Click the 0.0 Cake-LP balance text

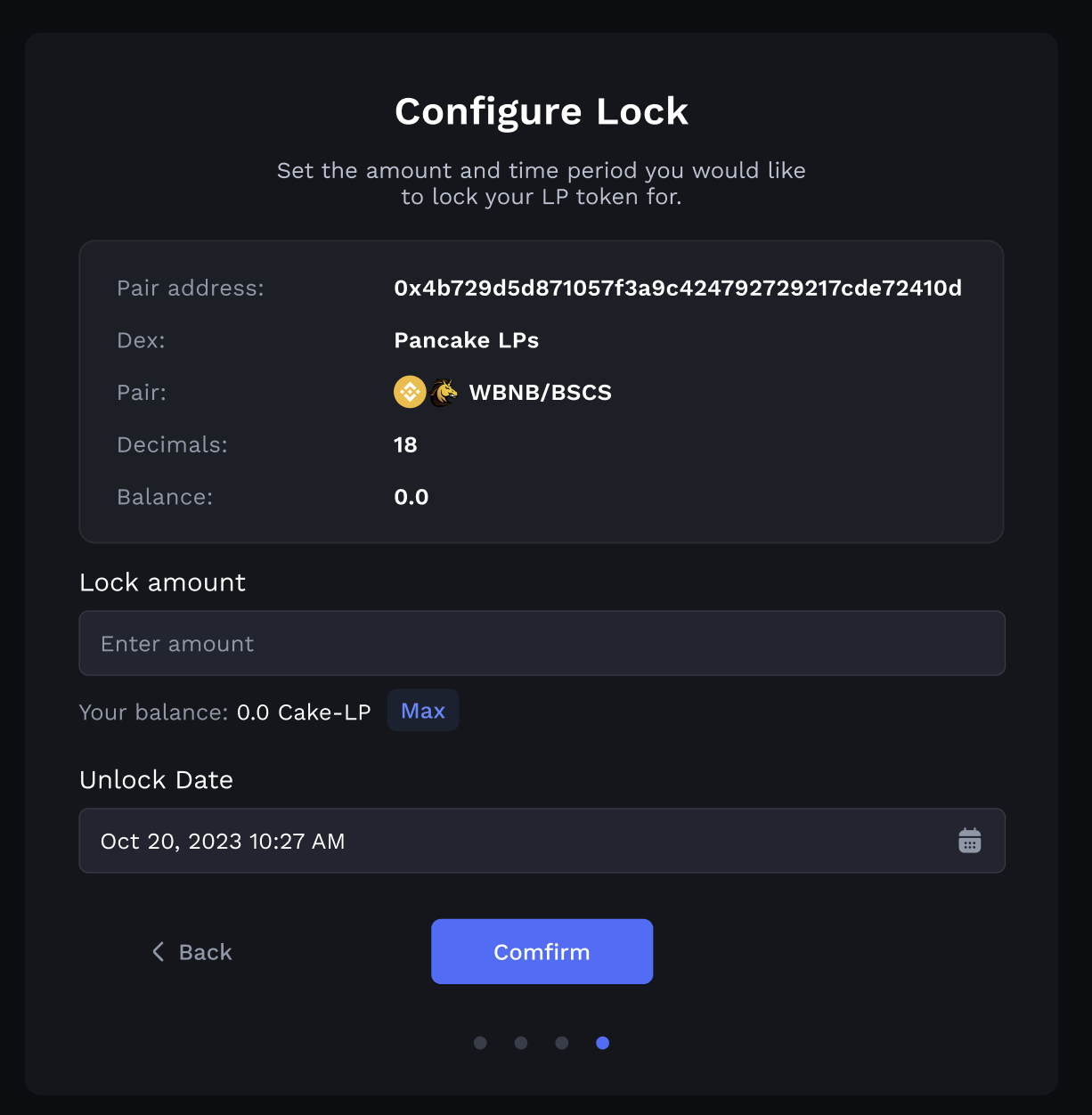[x=304, y=712]
